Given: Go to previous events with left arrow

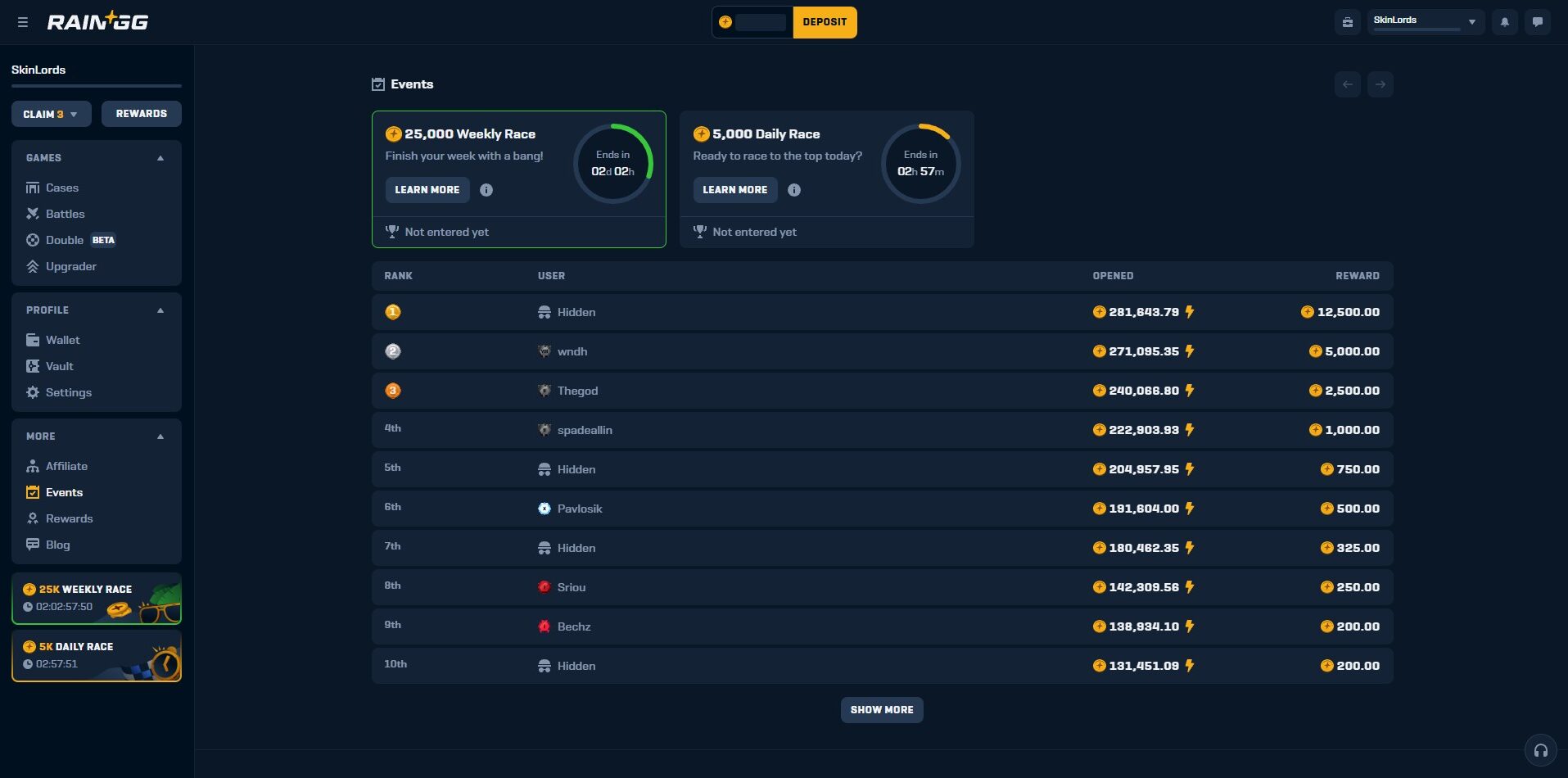Looking at the screenshot, I should pyautogui.click(x=1348, y=84).
